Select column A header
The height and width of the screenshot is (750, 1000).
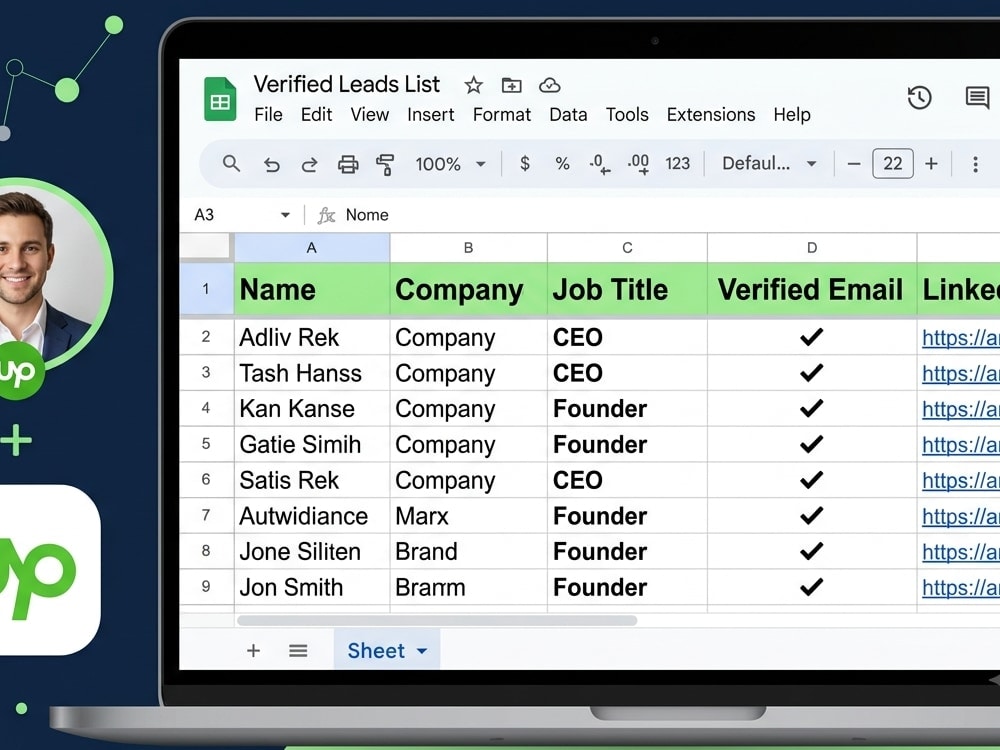click(312, 247)
